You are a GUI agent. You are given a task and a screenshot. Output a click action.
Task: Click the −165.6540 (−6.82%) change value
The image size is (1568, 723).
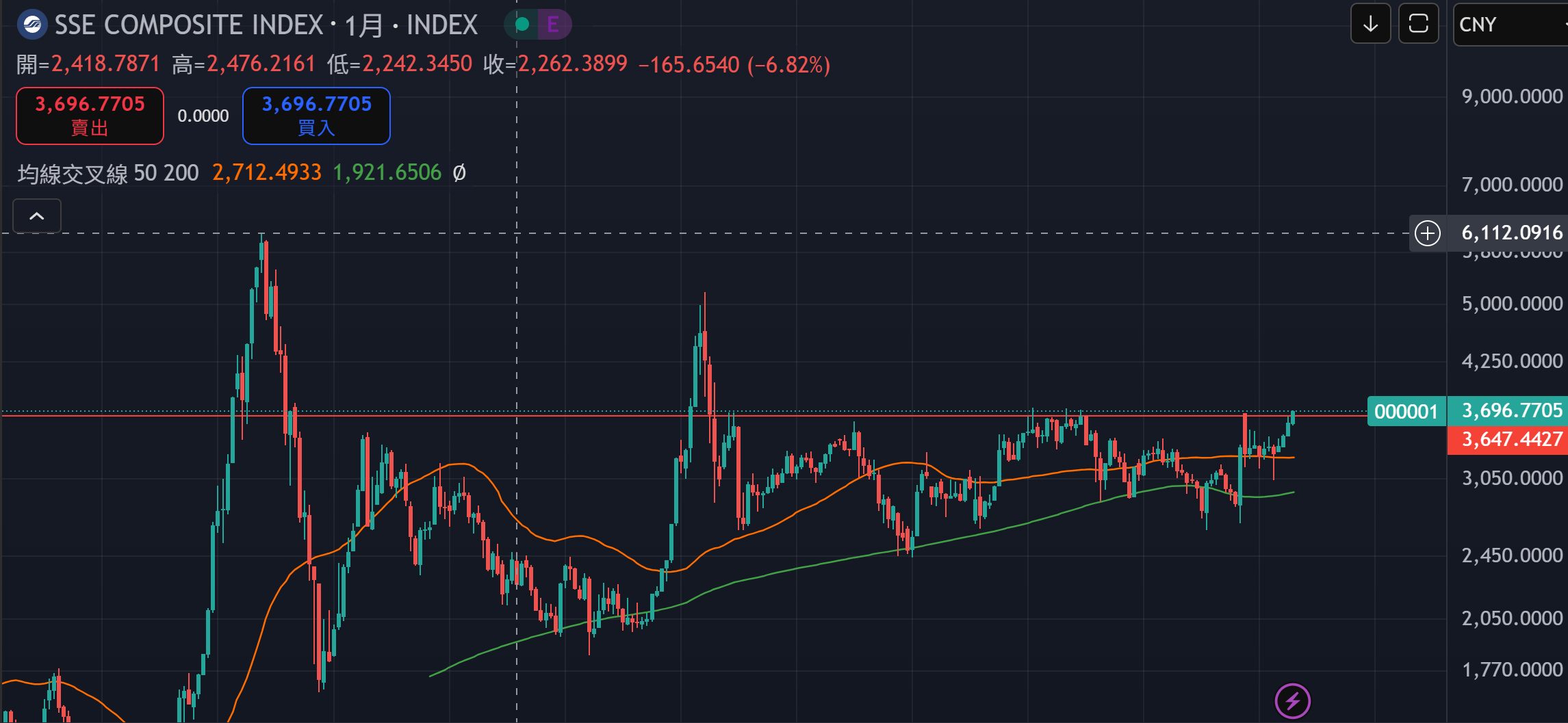click(x=734, y=65)
